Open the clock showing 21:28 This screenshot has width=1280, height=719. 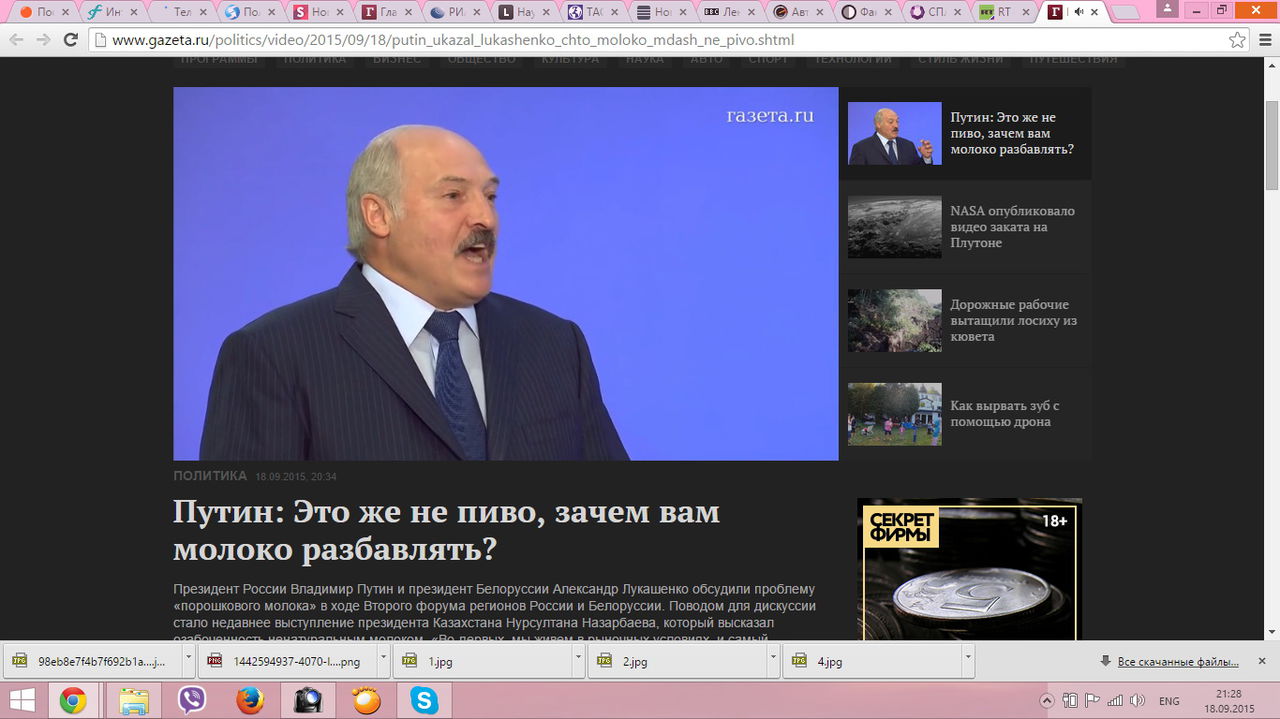click(x=1230, y=700)
